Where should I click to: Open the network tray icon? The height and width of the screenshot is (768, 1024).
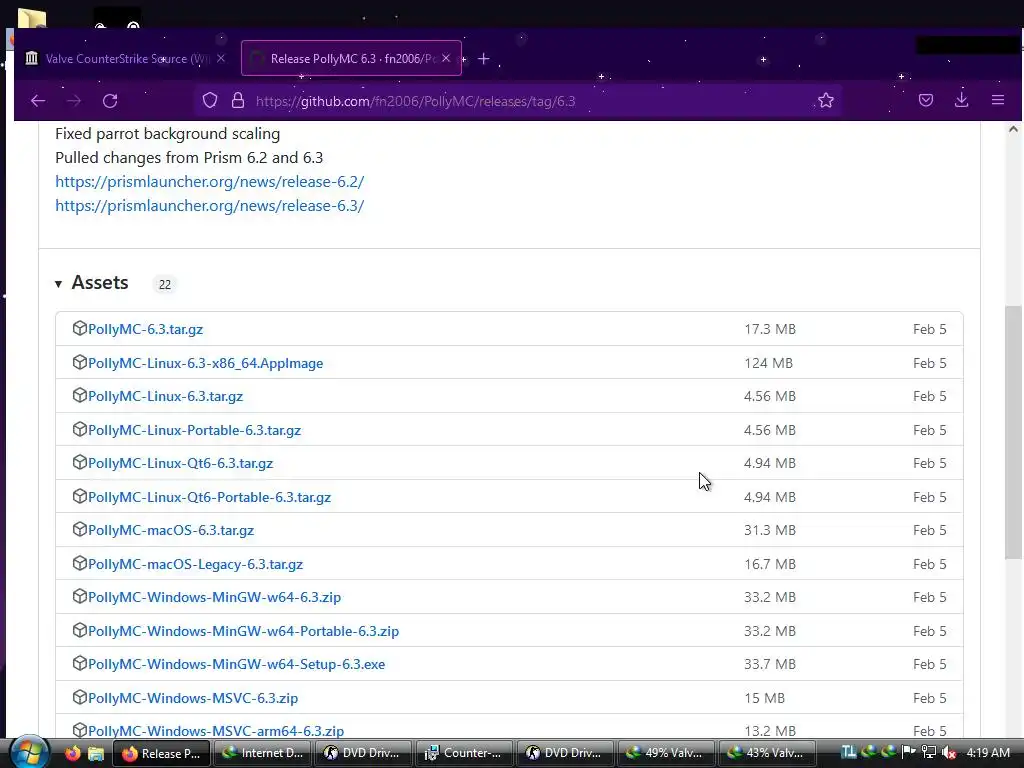tap(929, 753)
